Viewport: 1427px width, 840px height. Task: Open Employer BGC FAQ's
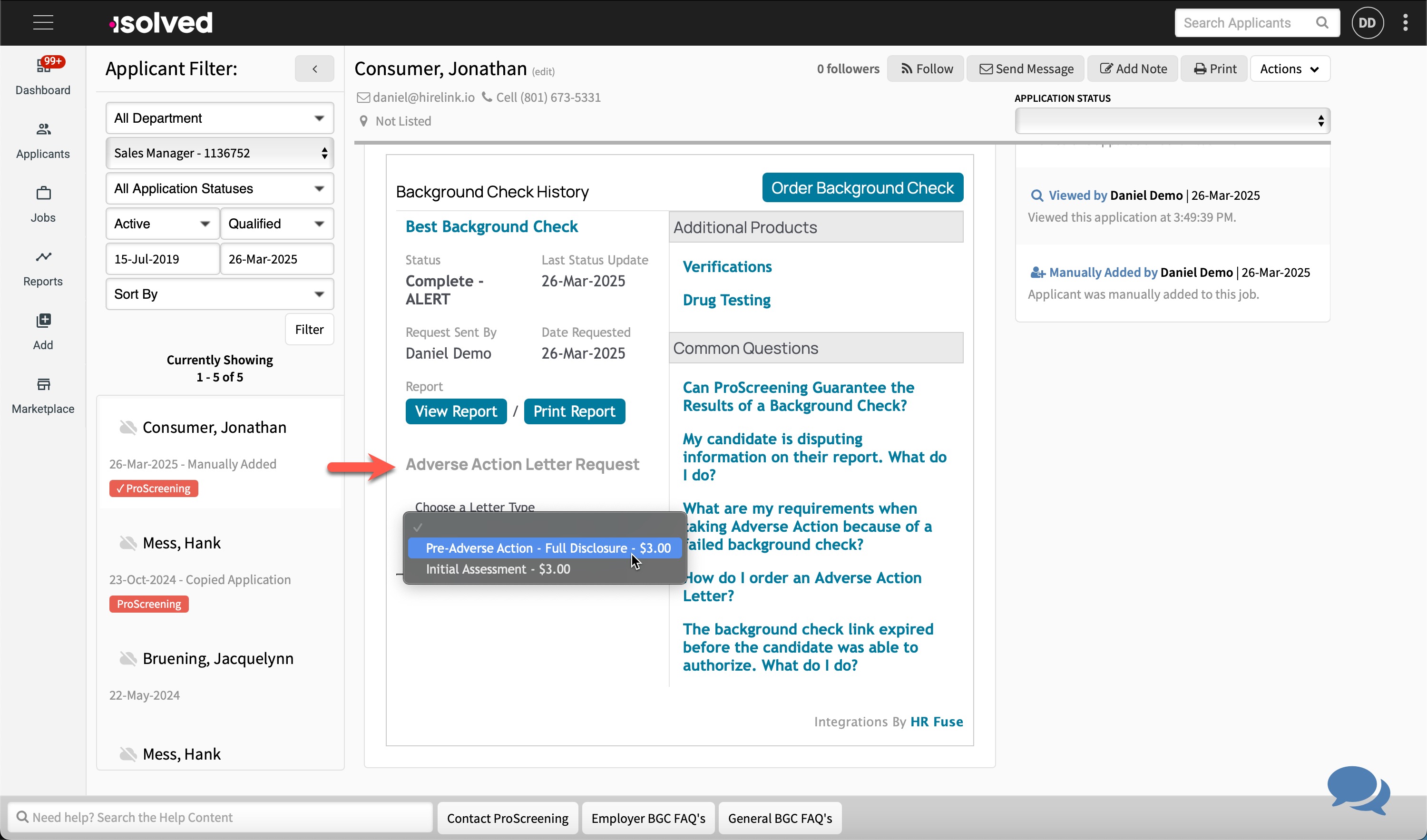tap(648, 818)
